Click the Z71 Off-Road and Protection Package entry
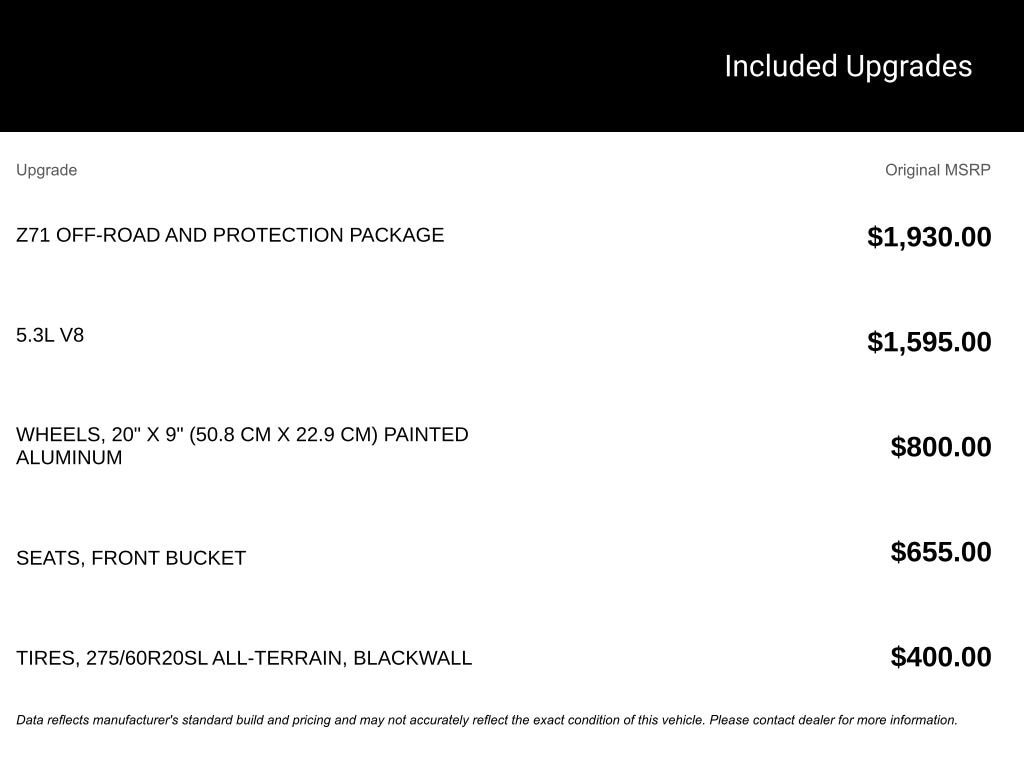 230,235
